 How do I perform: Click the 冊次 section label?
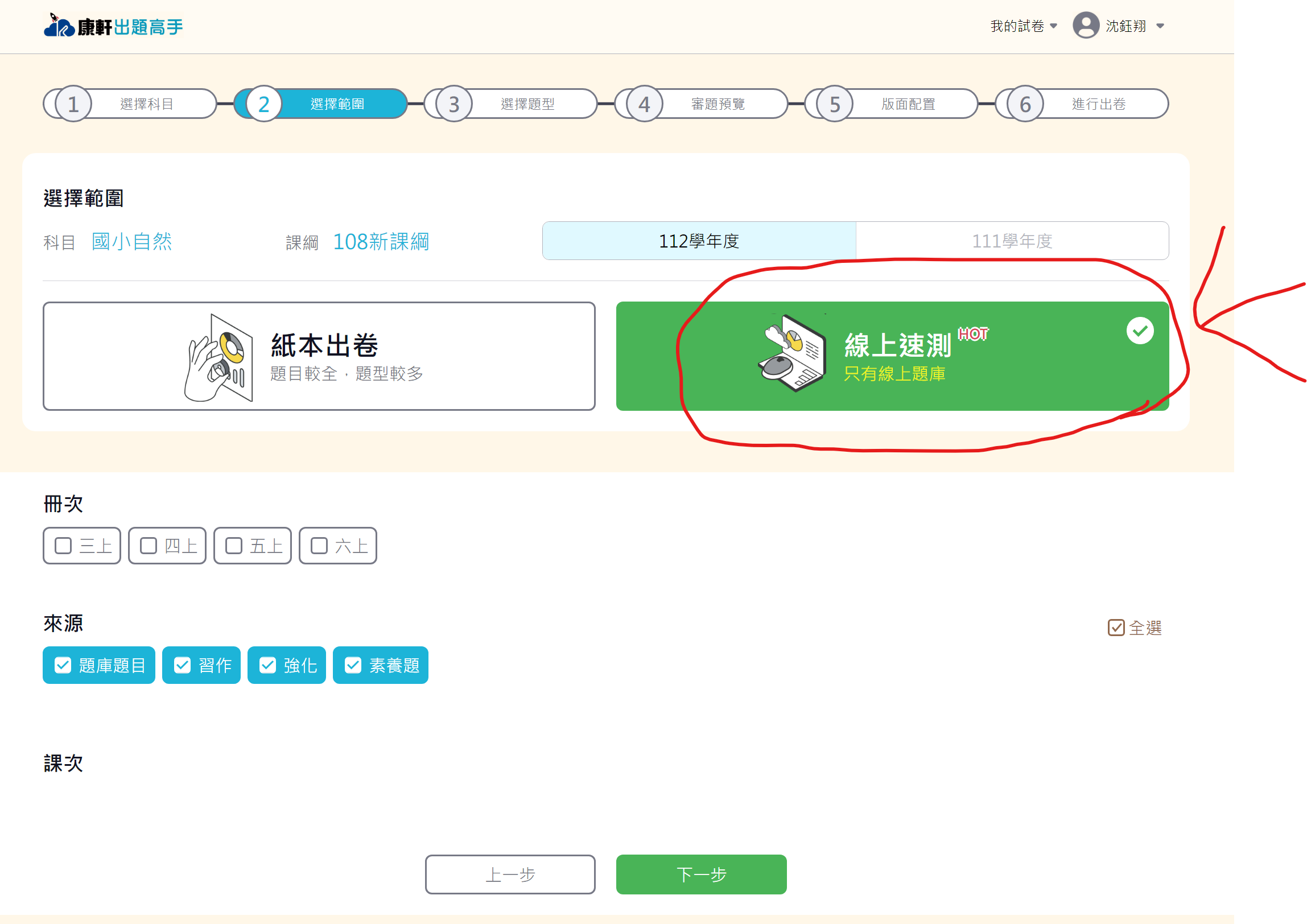[x=63, y=504]
